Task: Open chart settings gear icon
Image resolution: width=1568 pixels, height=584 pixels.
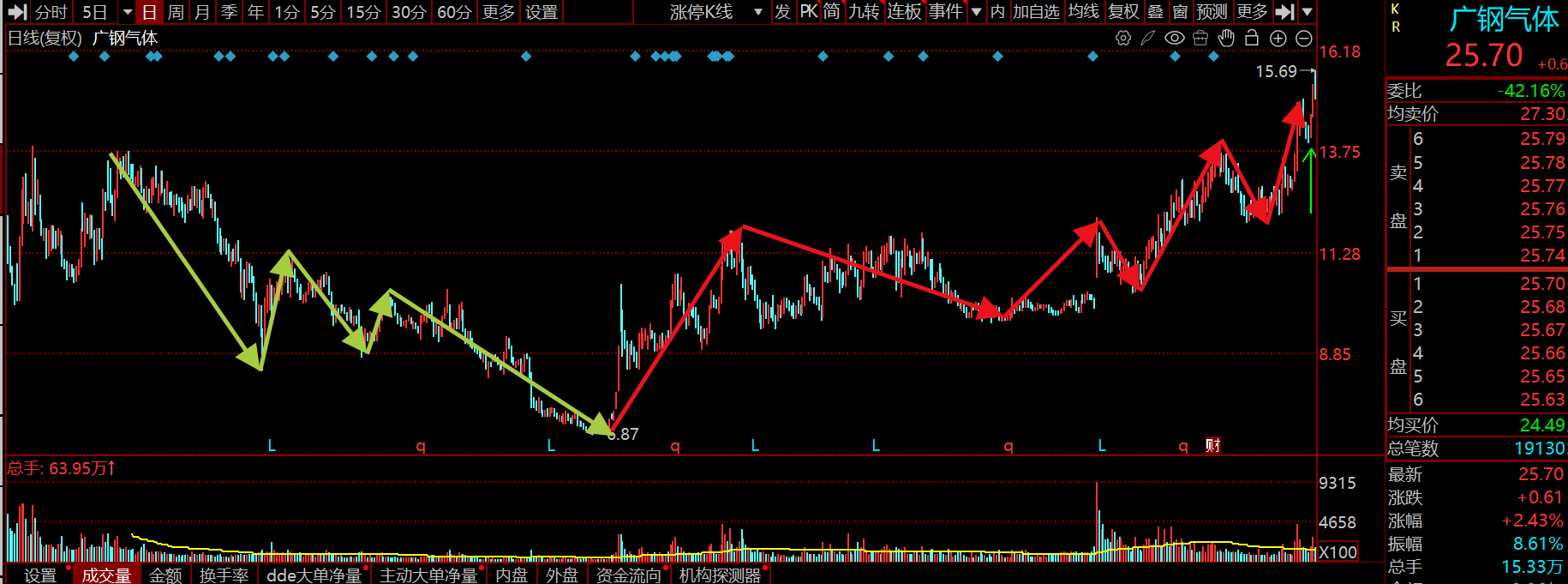Action: pos(1123,38)
